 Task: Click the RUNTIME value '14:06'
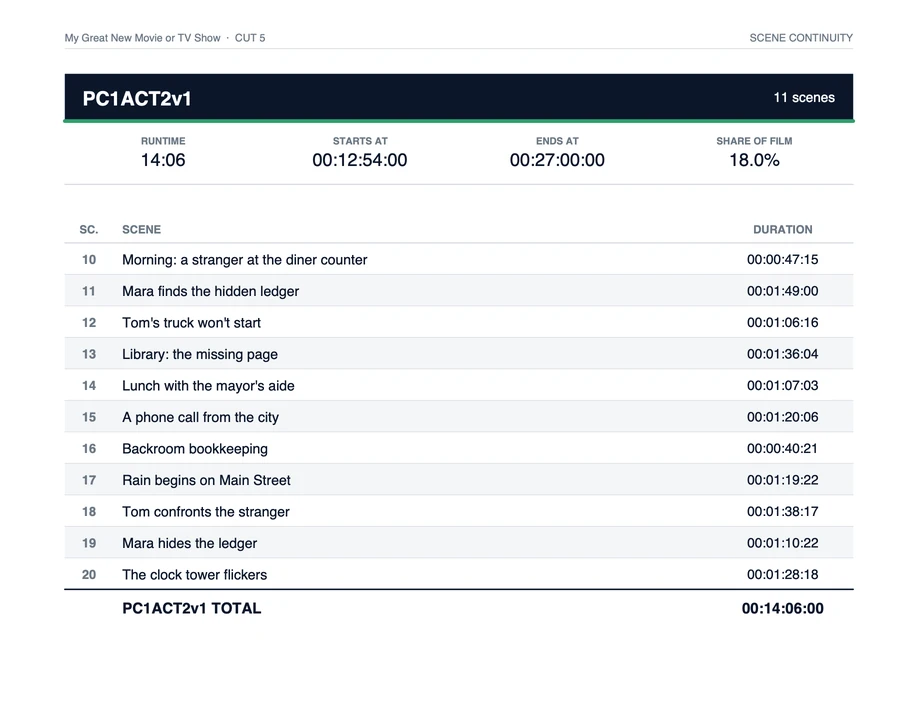click(x=163, y=160)
